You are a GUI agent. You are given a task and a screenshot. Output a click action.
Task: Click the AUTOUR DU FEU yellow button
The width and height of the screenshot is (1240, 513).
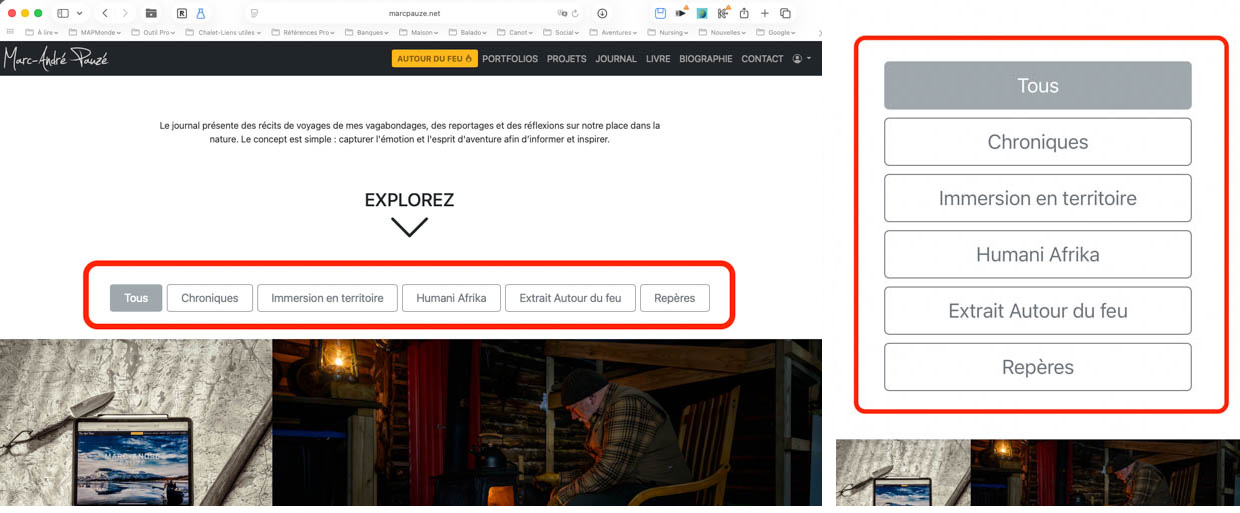(434, 59)
